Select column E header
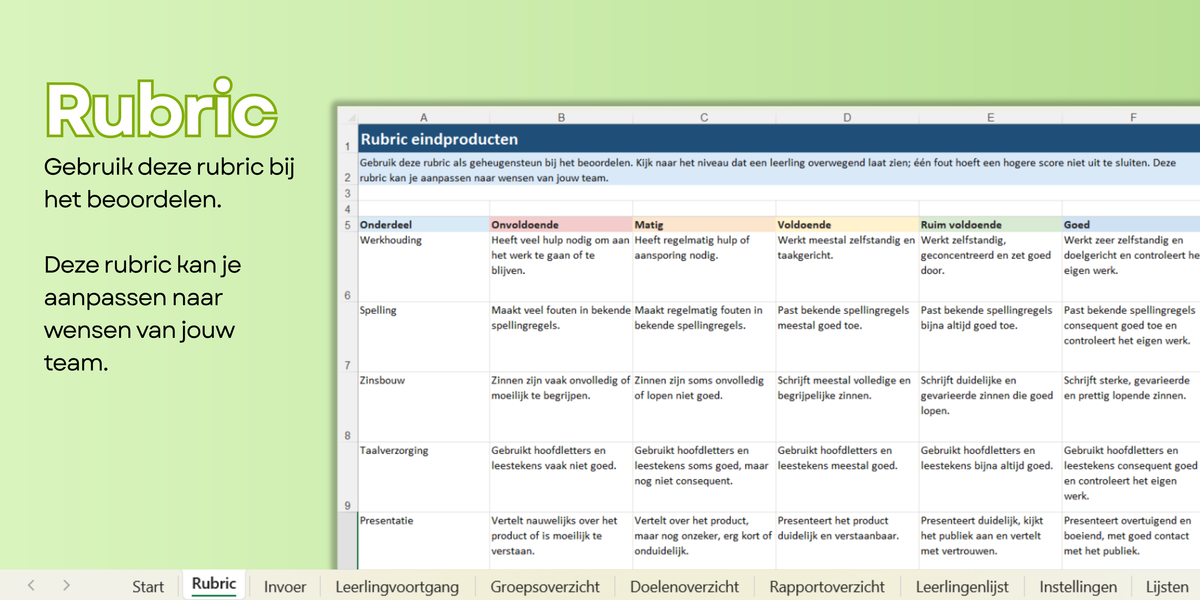This screenshot has width=1200, height=600. tap(990, 117)
